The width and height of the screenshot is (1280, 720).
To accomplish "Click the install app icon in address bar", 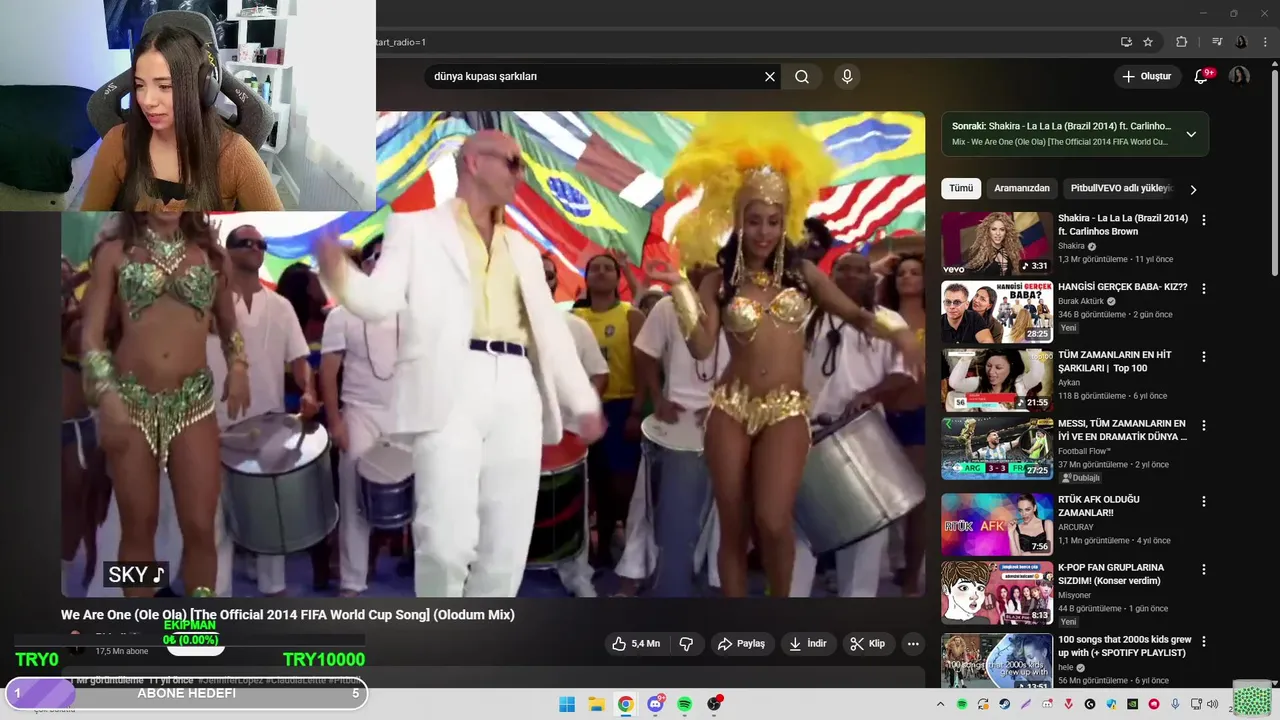I will (1126, 42).
